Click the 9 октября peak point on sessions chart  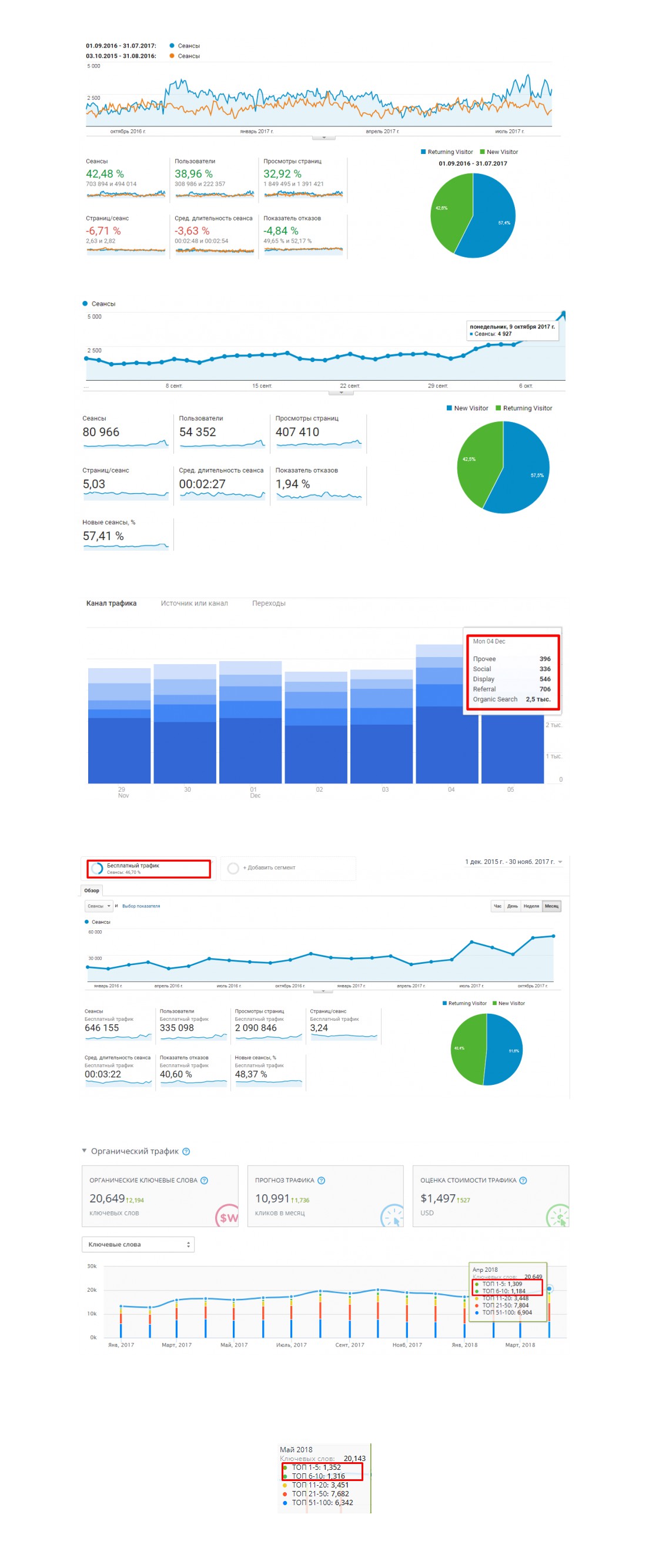(563, 313)
